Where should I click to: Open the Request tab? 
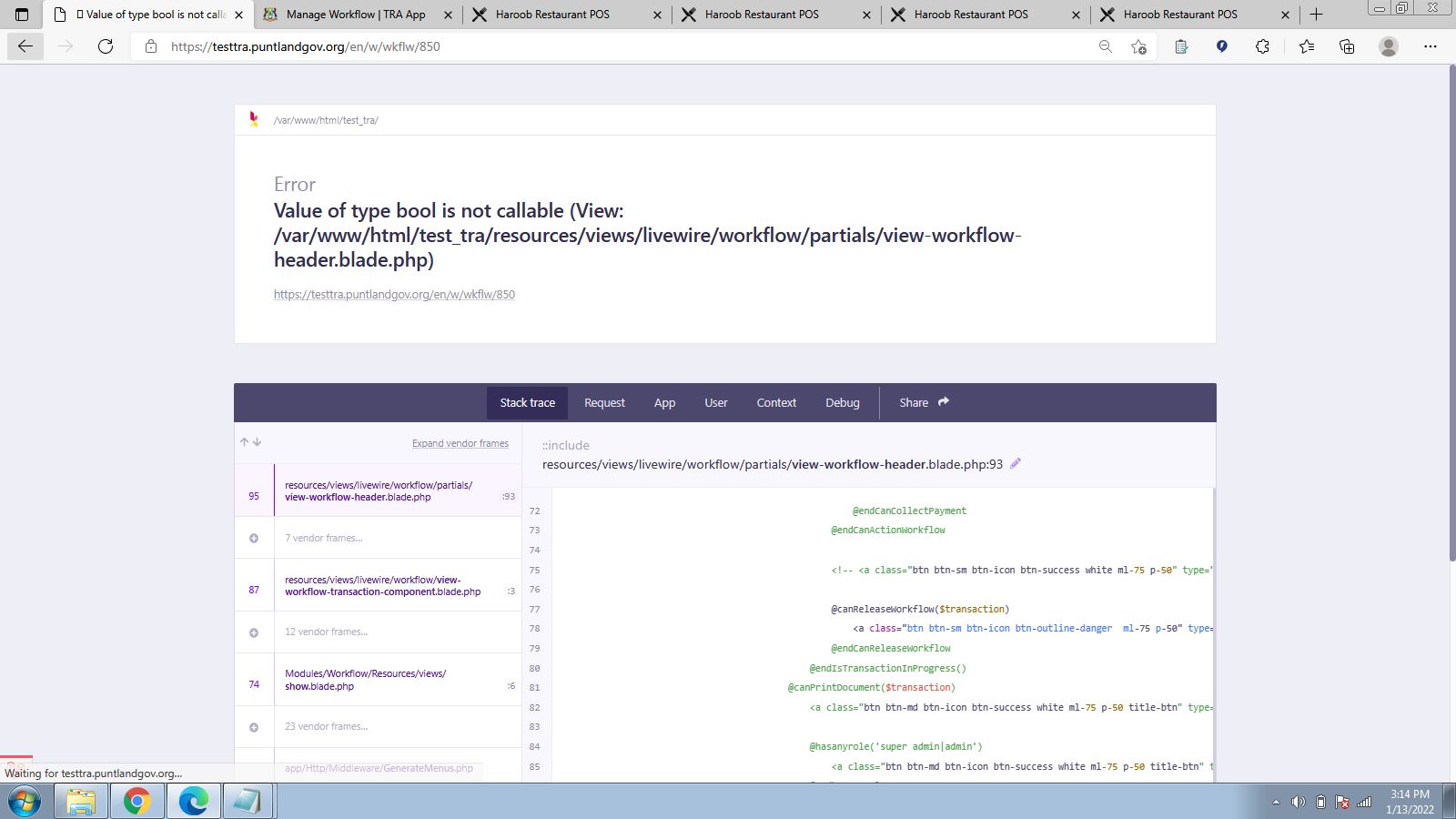(x=604, y=402)
